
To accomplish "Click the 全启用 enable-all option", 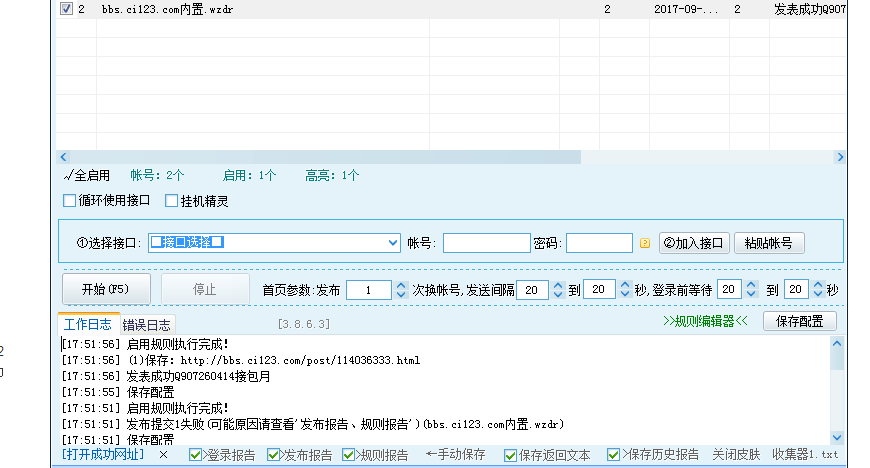I will [x=87, y=176].
